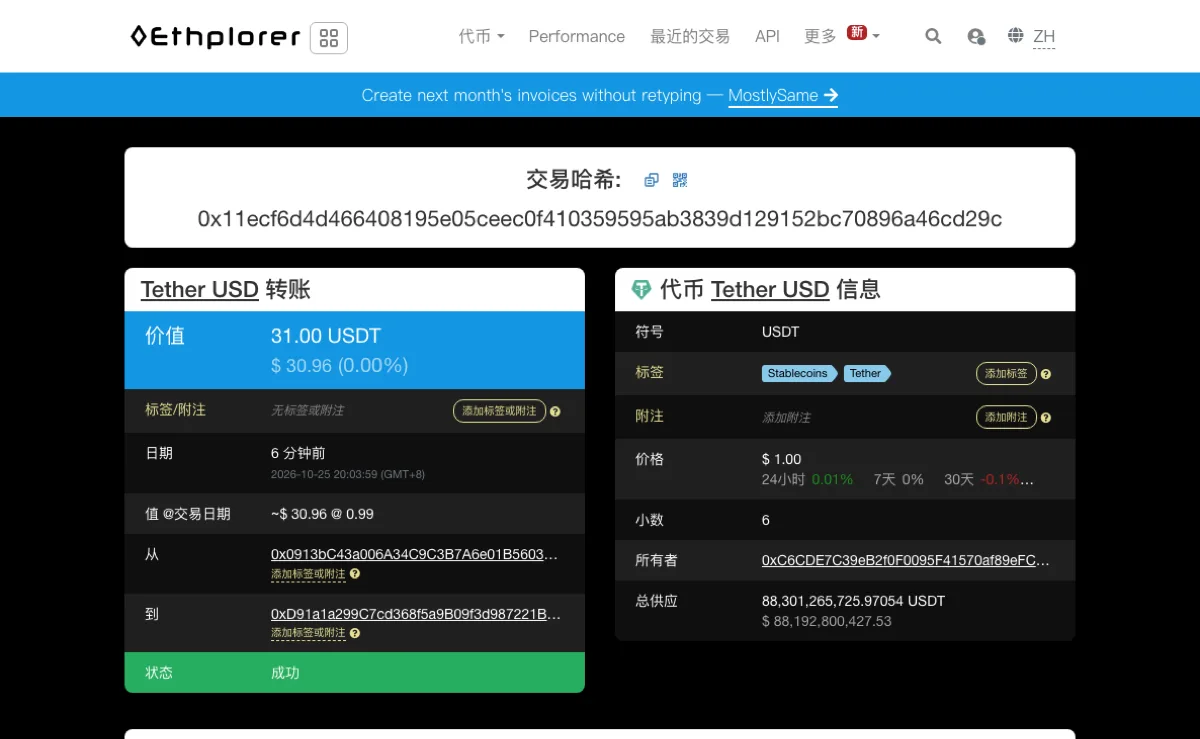Open the apps grid icon beside logo
This screenshot has height=739, width=1200.
point(329,38)
